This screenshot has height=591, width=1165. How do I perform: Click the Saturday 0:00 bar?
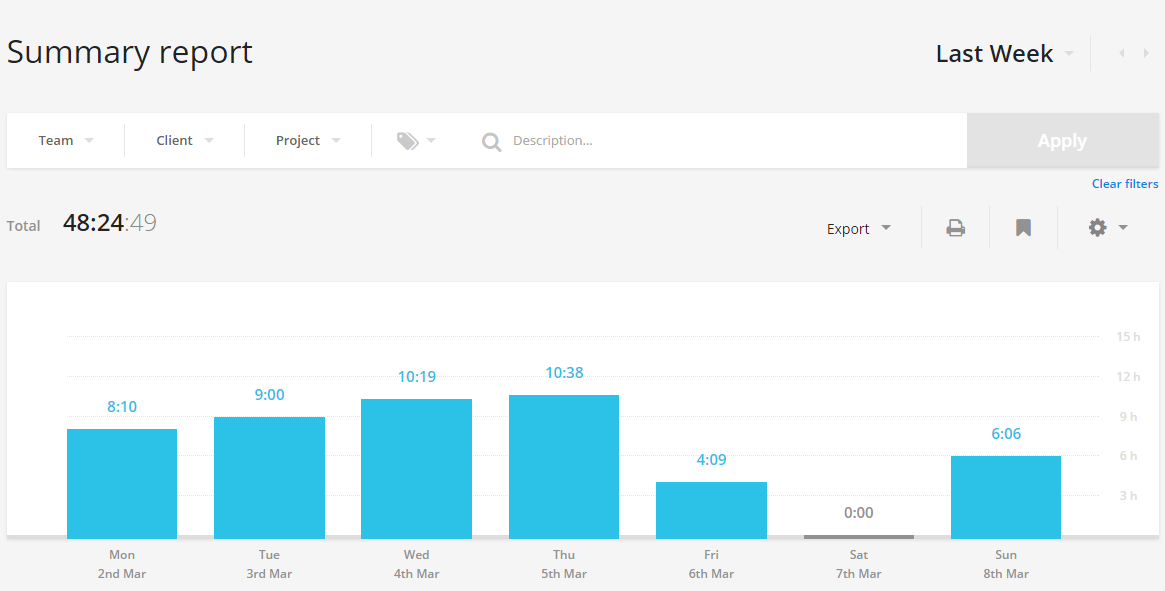point(859,537)
